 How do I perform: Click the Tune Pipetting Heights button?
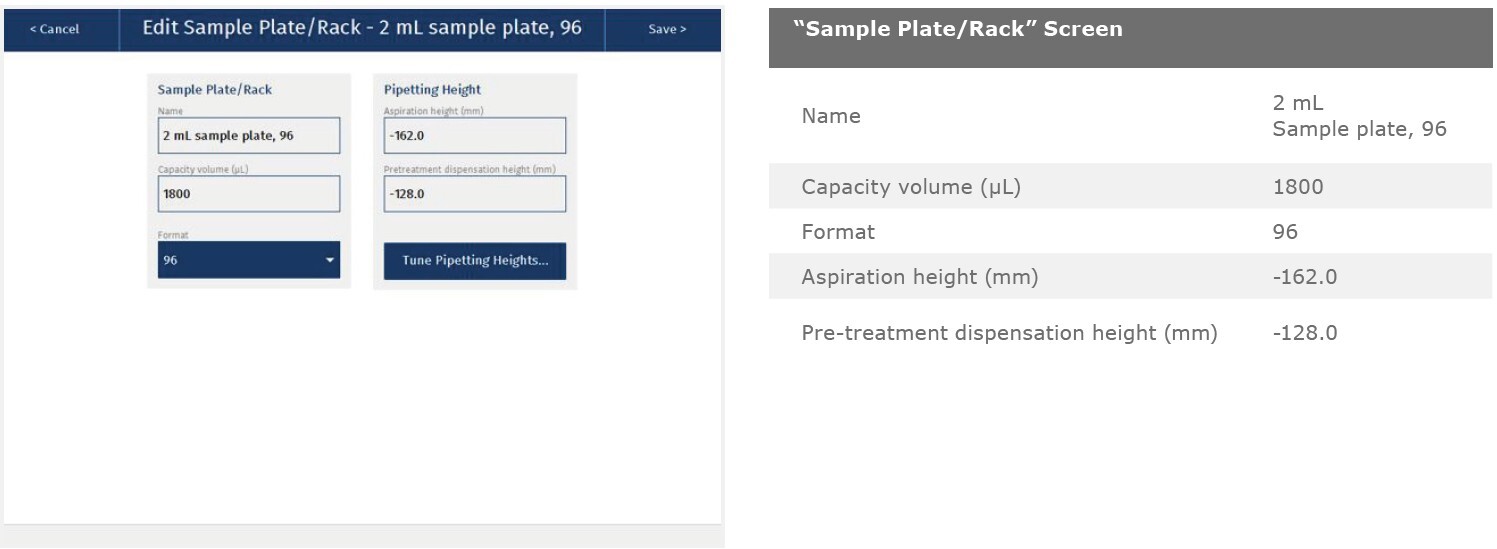pyautogui.click(x=475, y=260)
